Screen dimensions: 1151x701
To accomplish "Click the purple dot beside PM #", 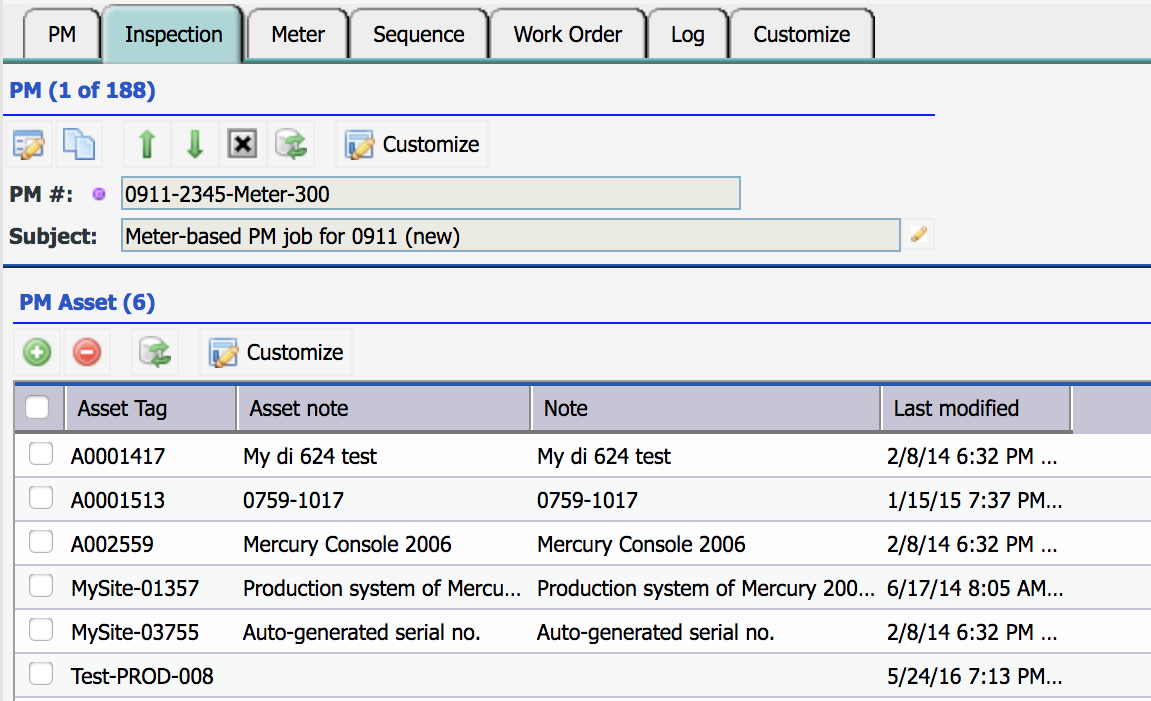I will (x=99, y=195).
